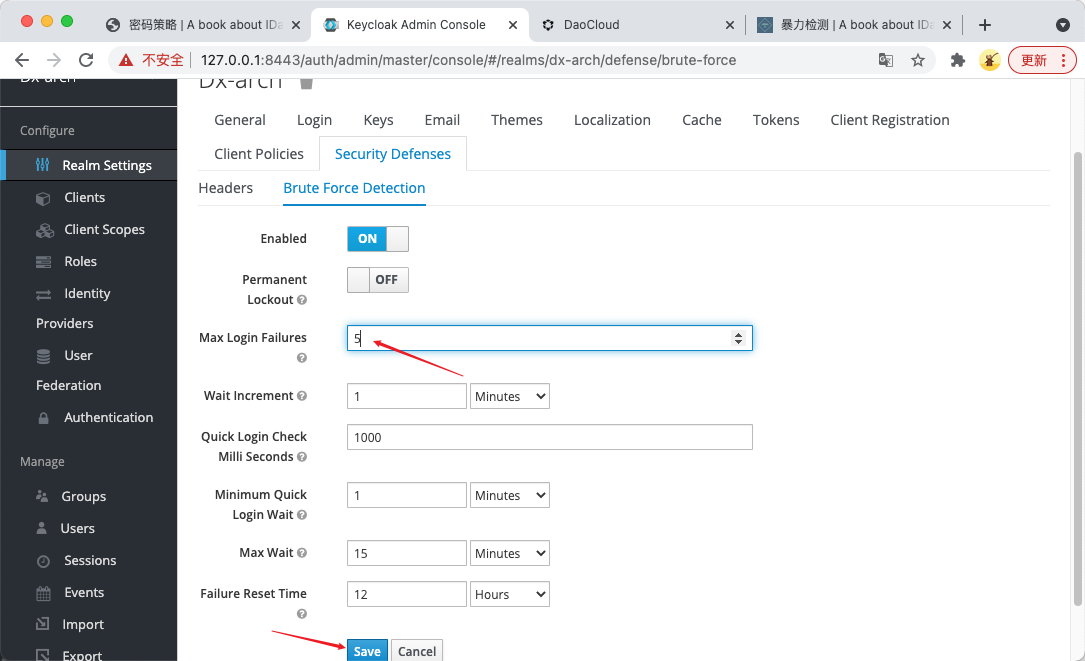
Task: Click the Client Scopes cubes icon
Action: click(44, 230)
